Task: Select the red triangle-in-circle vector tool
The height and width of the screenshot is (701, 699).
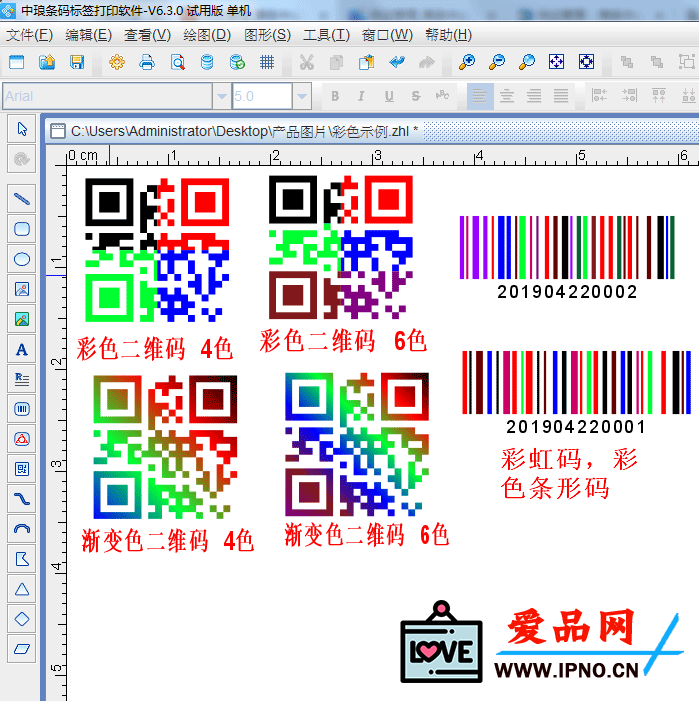Action: coord(21,439)
